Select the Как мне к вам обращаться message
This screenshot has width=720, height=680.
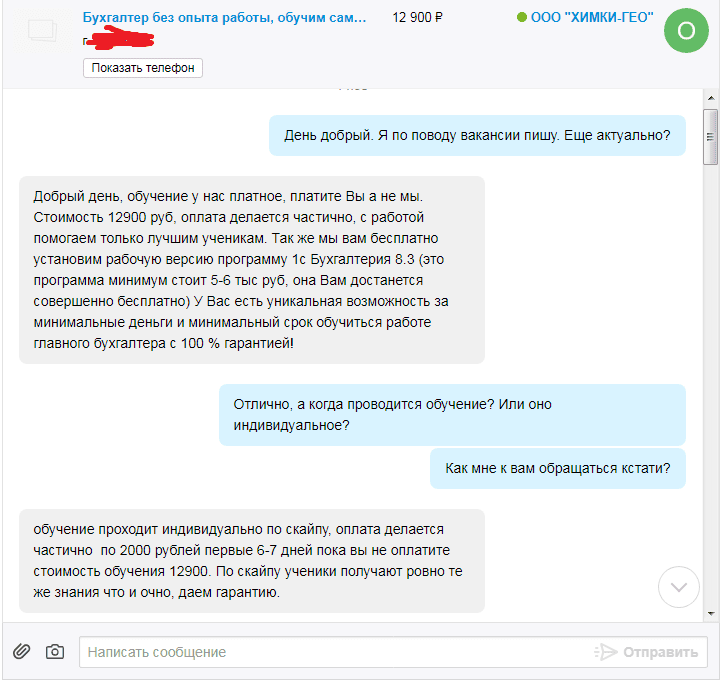coord(558,468)
